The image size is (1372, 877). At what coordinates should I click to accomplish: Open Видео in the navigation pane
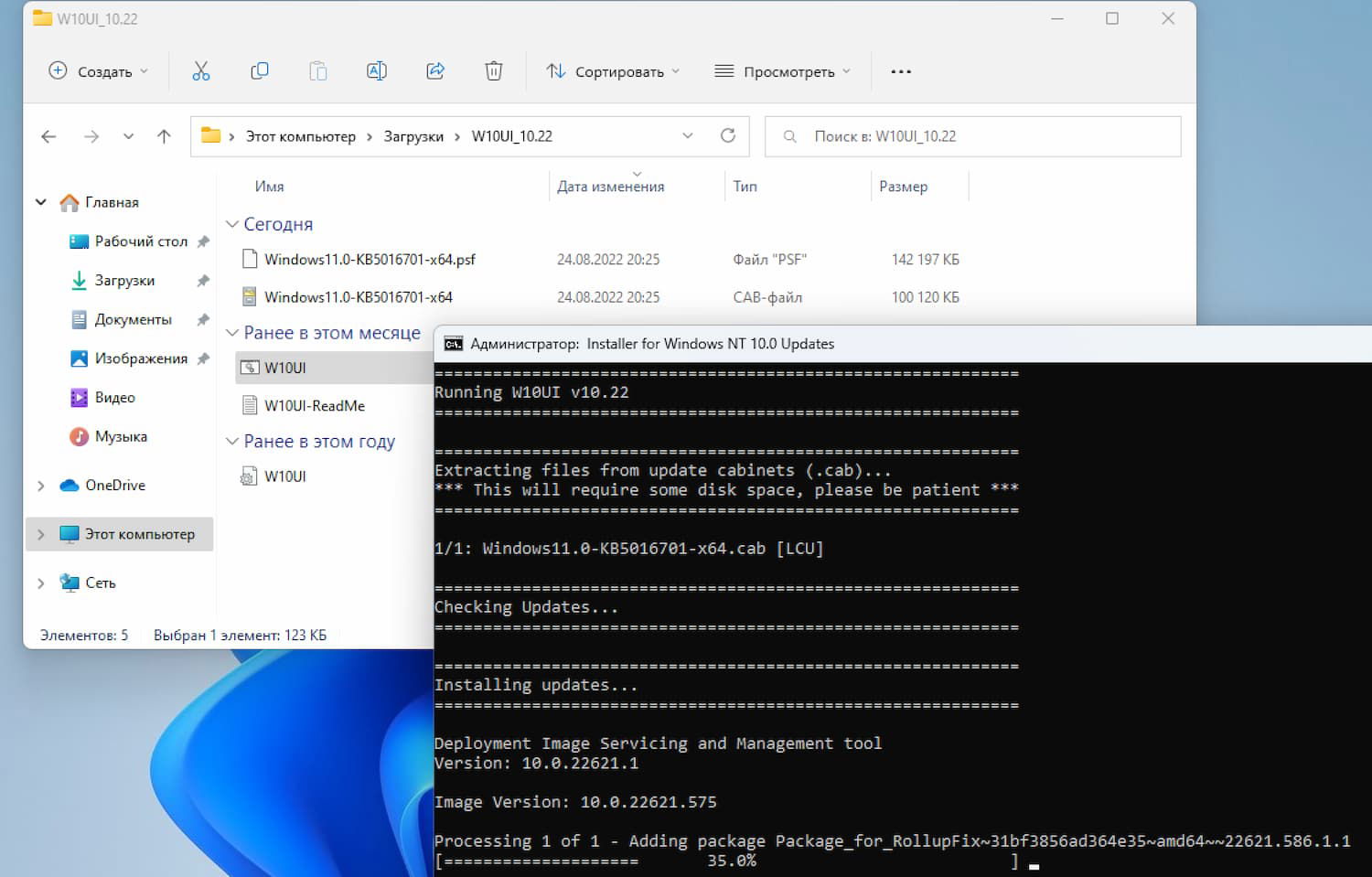pos(115,398)
